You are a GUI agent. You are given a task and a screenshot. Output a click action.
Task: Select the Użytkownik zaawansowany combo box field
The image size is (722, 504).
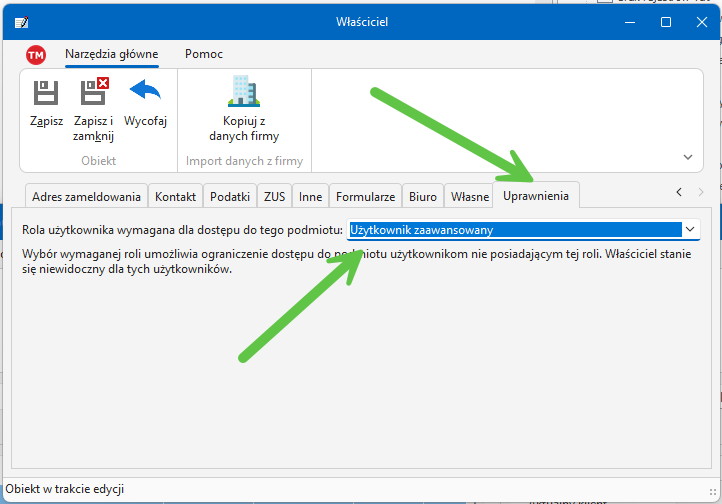pos(513,230)
